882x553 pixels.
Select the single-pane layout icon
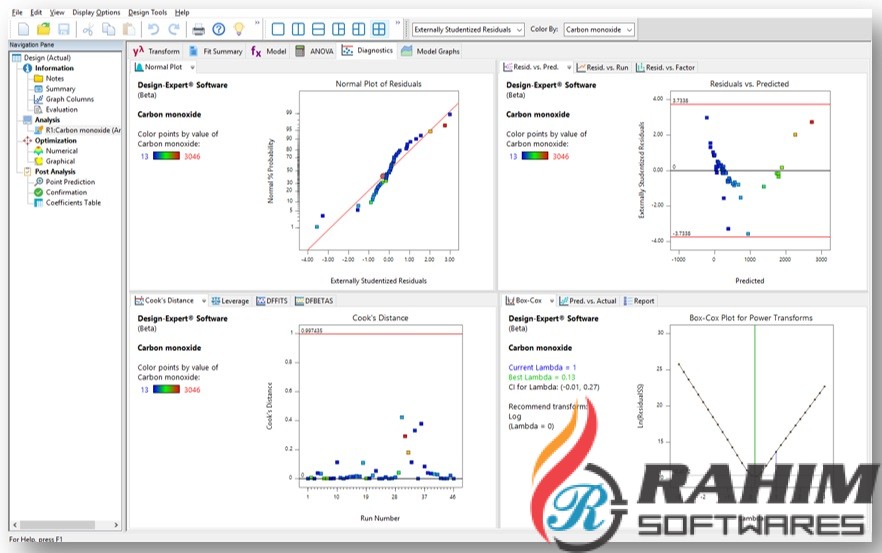point(278,29)
